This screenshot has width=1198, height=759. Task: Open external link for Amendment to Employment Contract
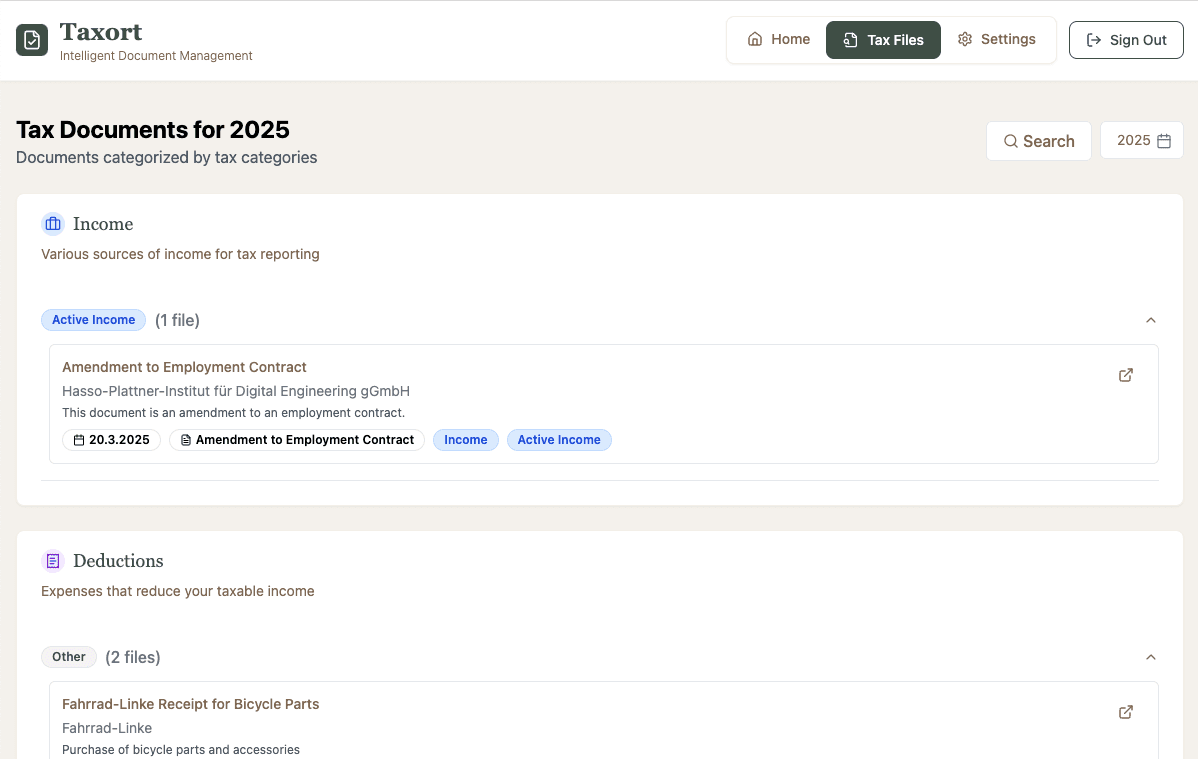pyautogui.click(x=1126, y=375)
